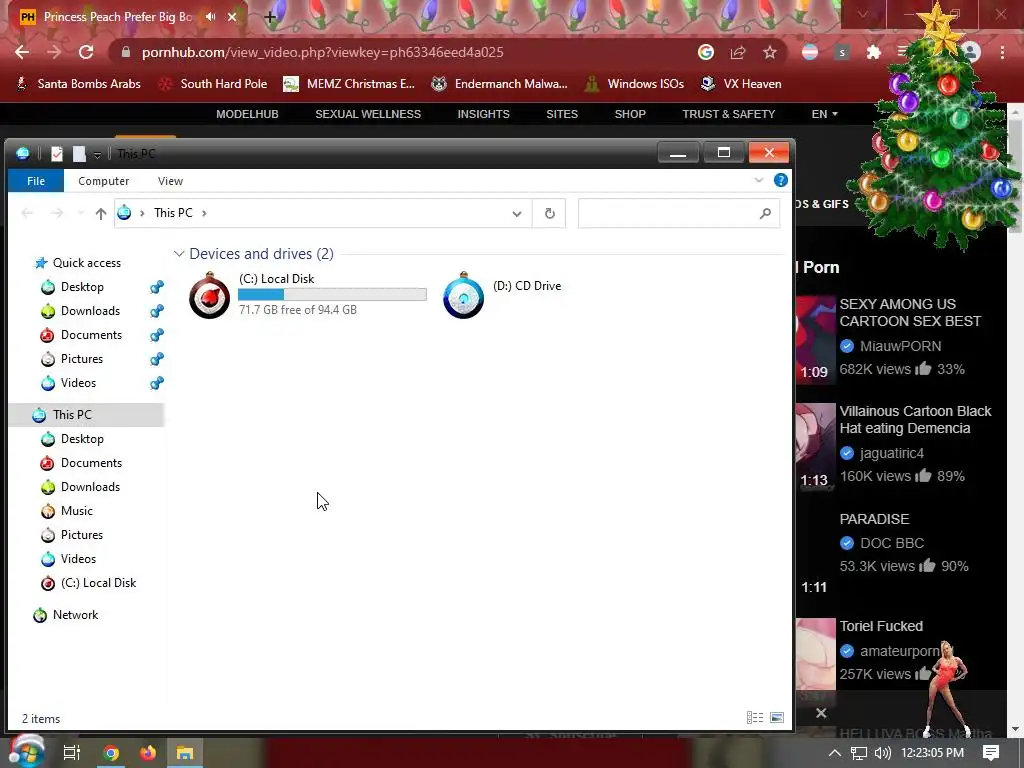The image size is (1024, 768).
Task: Select Network in the navigation pane
Action: pos(75,615)
